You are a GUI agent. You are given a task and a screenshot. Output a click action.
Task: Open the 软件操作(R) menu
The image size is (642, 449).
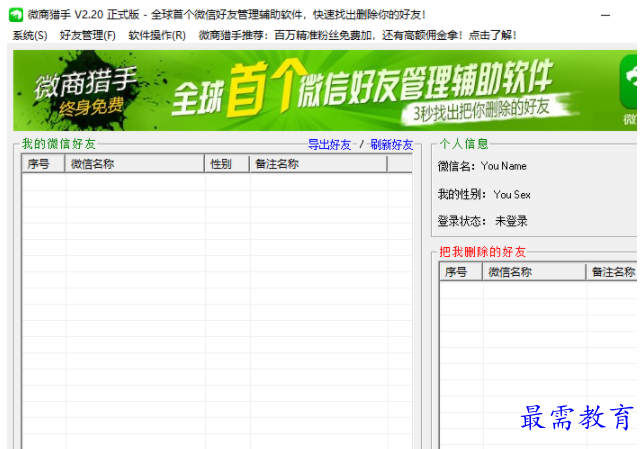[x=157, y=36]
